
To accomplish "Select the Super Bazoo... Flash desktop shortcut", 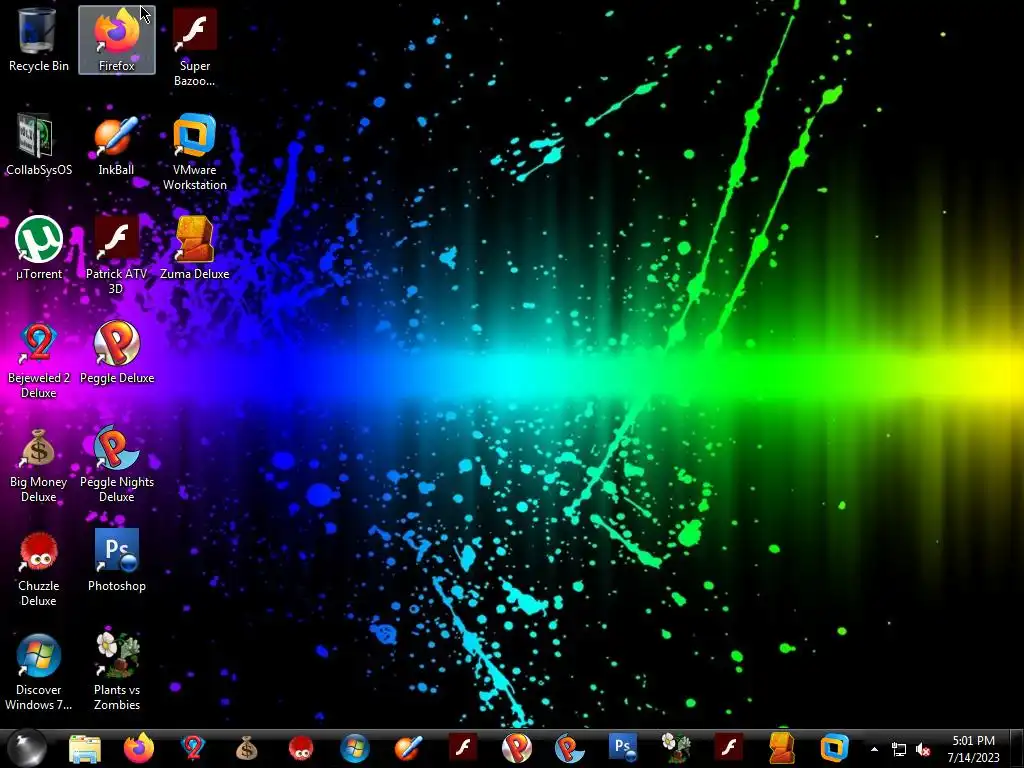I will 195,48.
